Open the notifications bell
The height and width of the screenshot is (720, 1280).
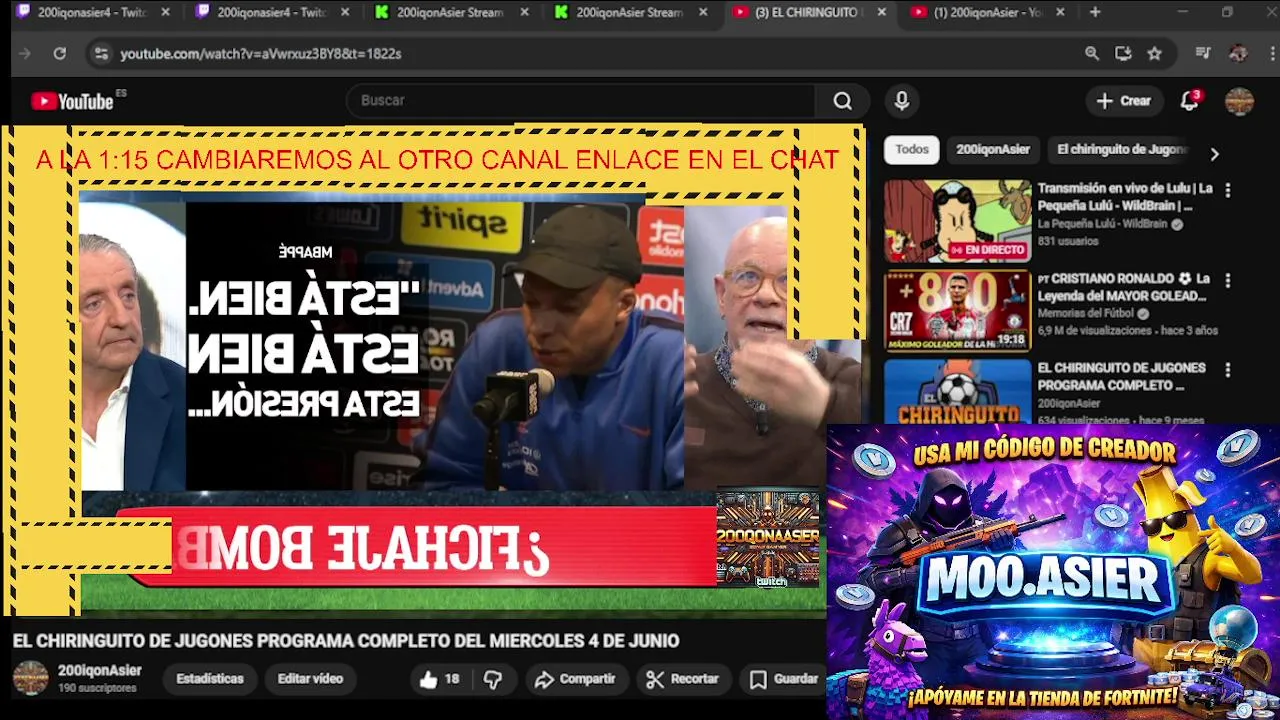coord(1190,101)
